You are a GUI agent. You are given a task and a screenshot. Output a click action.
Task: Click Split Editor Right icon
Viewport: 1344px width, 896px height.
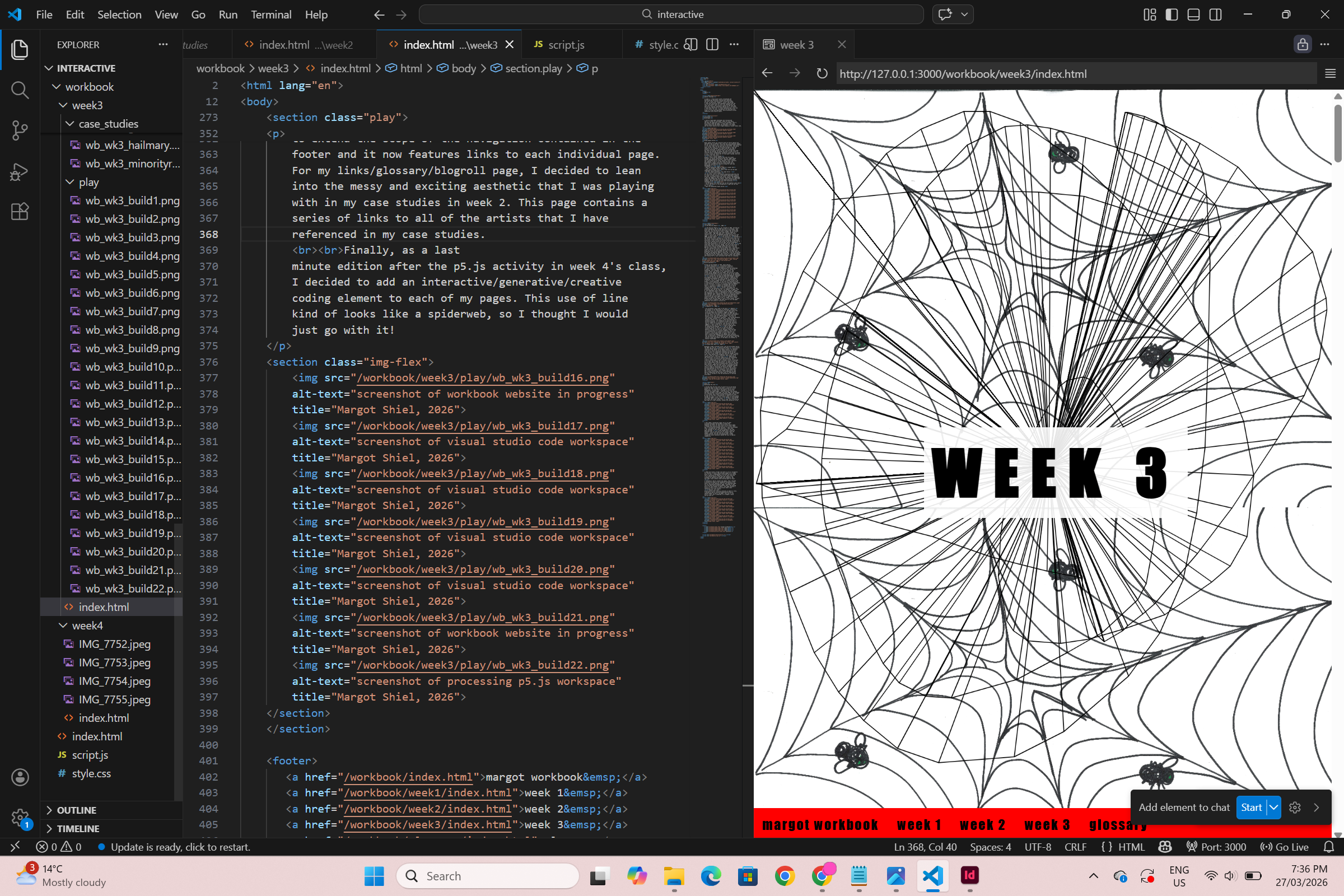[x=712, y=45]
